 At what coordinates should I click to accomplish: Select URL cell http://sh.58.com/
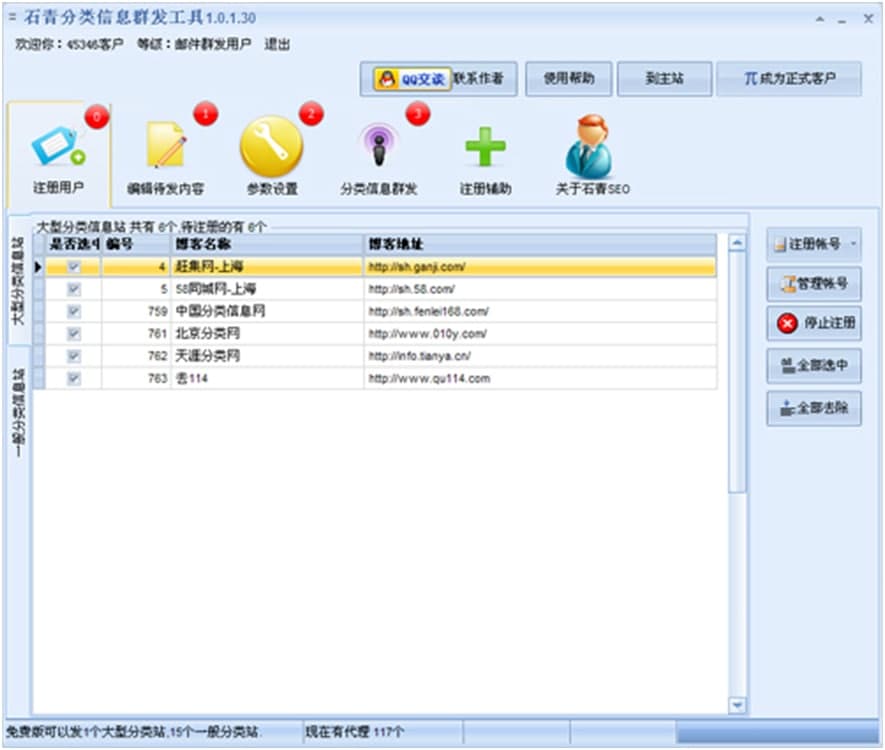pyautogui.click(x=540, y=290)
